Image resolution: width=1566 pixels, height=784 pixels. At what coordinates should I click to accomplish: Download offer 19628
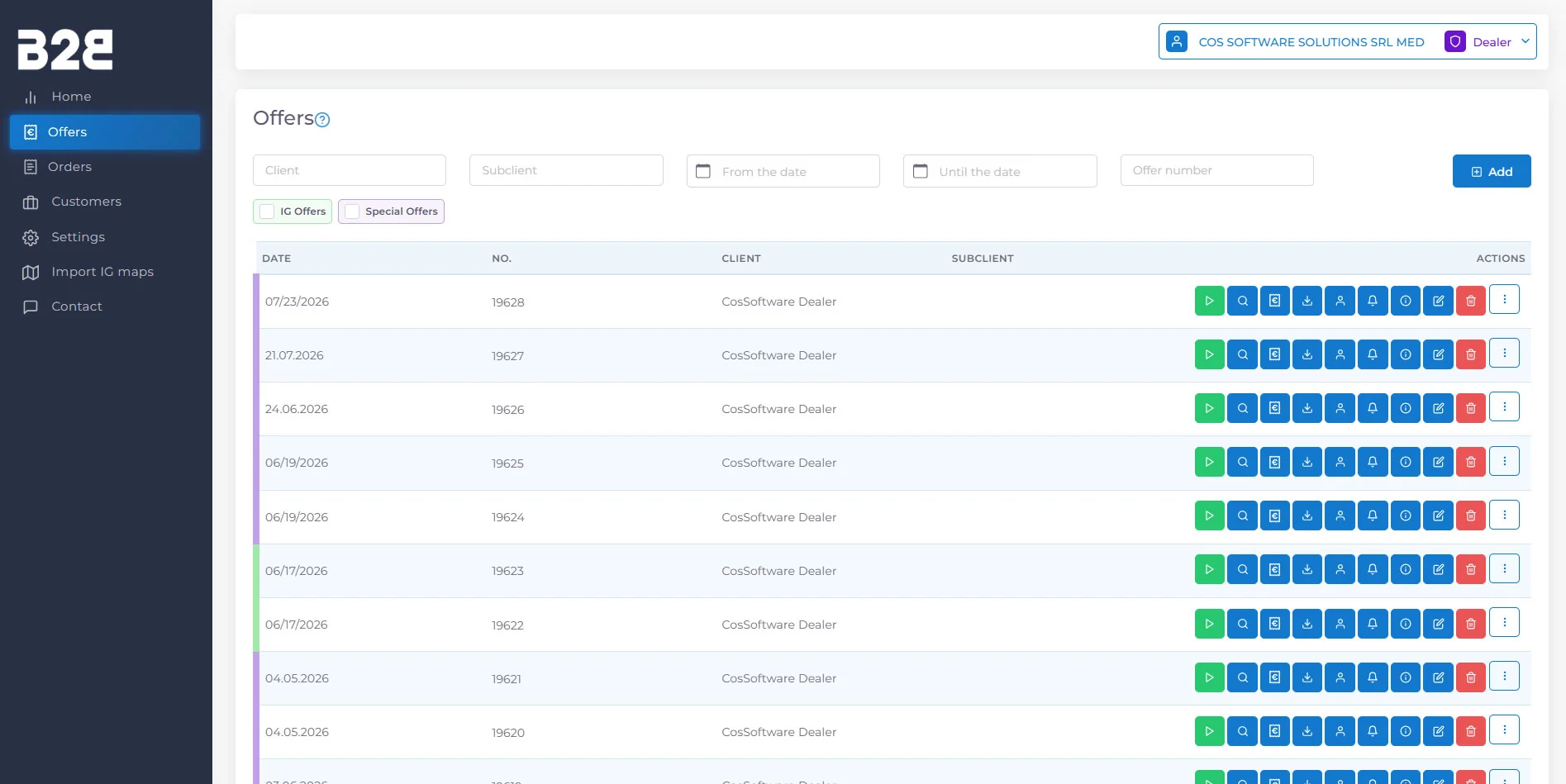point(1307,301)
